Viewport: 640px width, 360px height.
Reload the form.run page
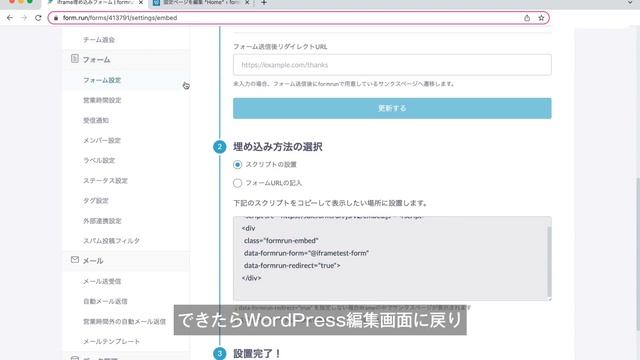pyautogui.click(x=38, y=18)
